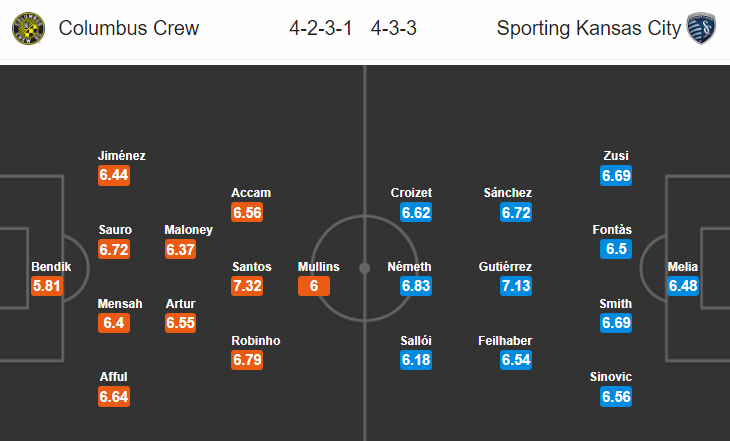Open the Sporting Kansas City team link
Screen dimensions: 730x441
[x=588, y=28]
